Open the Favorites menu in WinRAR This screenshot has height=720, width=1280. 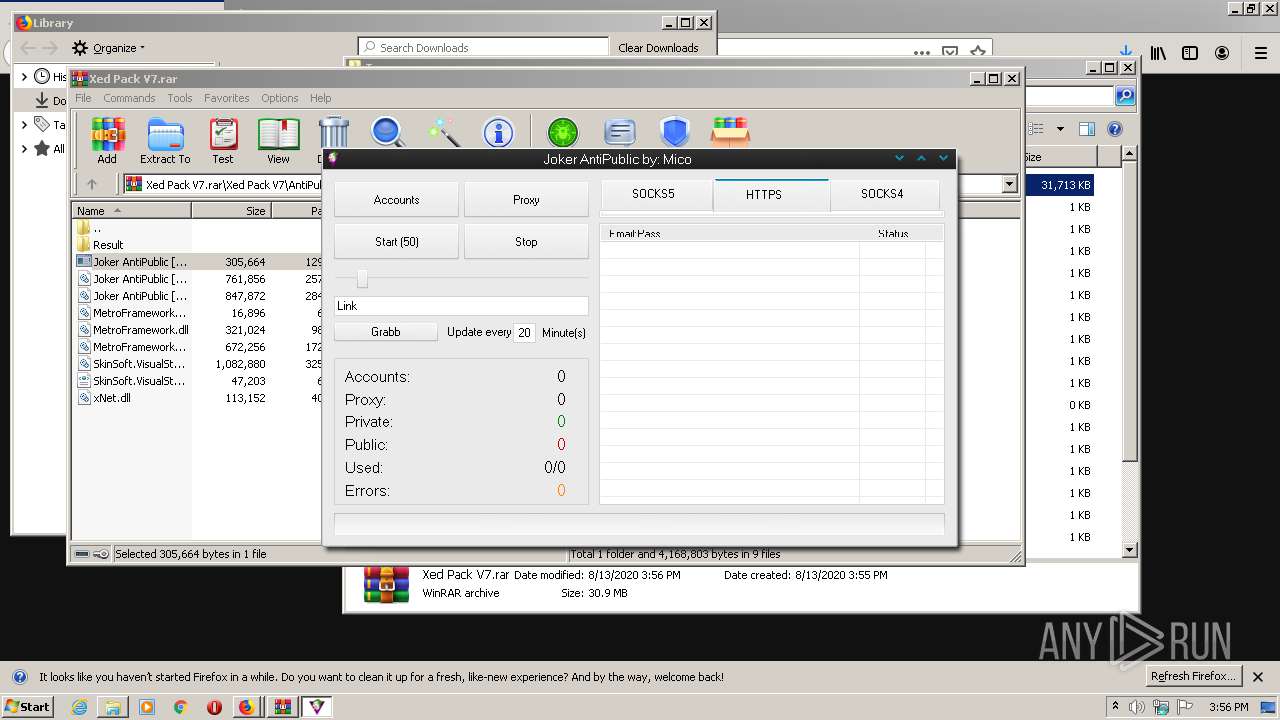point(227,98)
